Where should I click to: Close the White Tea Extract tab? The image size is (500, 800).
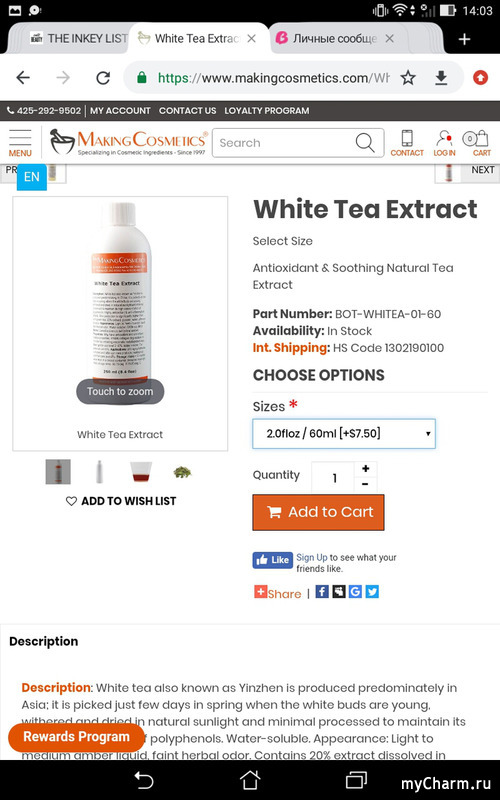252,38
